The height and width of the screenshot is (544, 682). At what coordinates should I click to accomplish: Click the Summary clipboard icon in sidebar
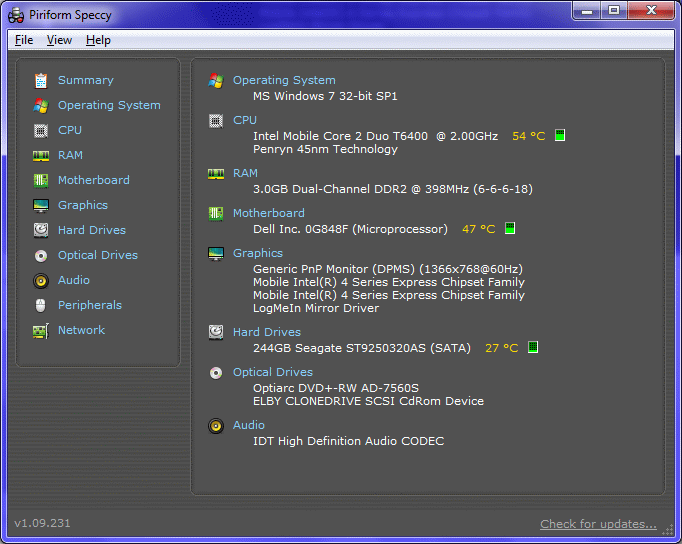click(41, 81)
